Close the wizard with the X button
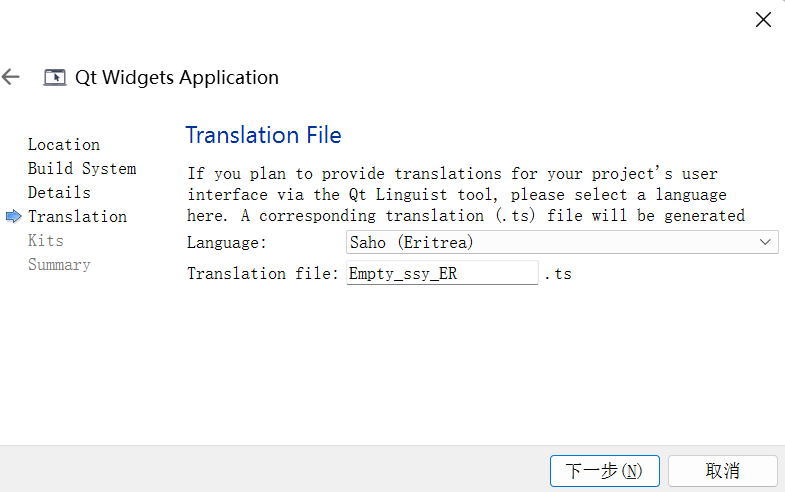The width and height of the screenshot is (785, 492). 763,20
